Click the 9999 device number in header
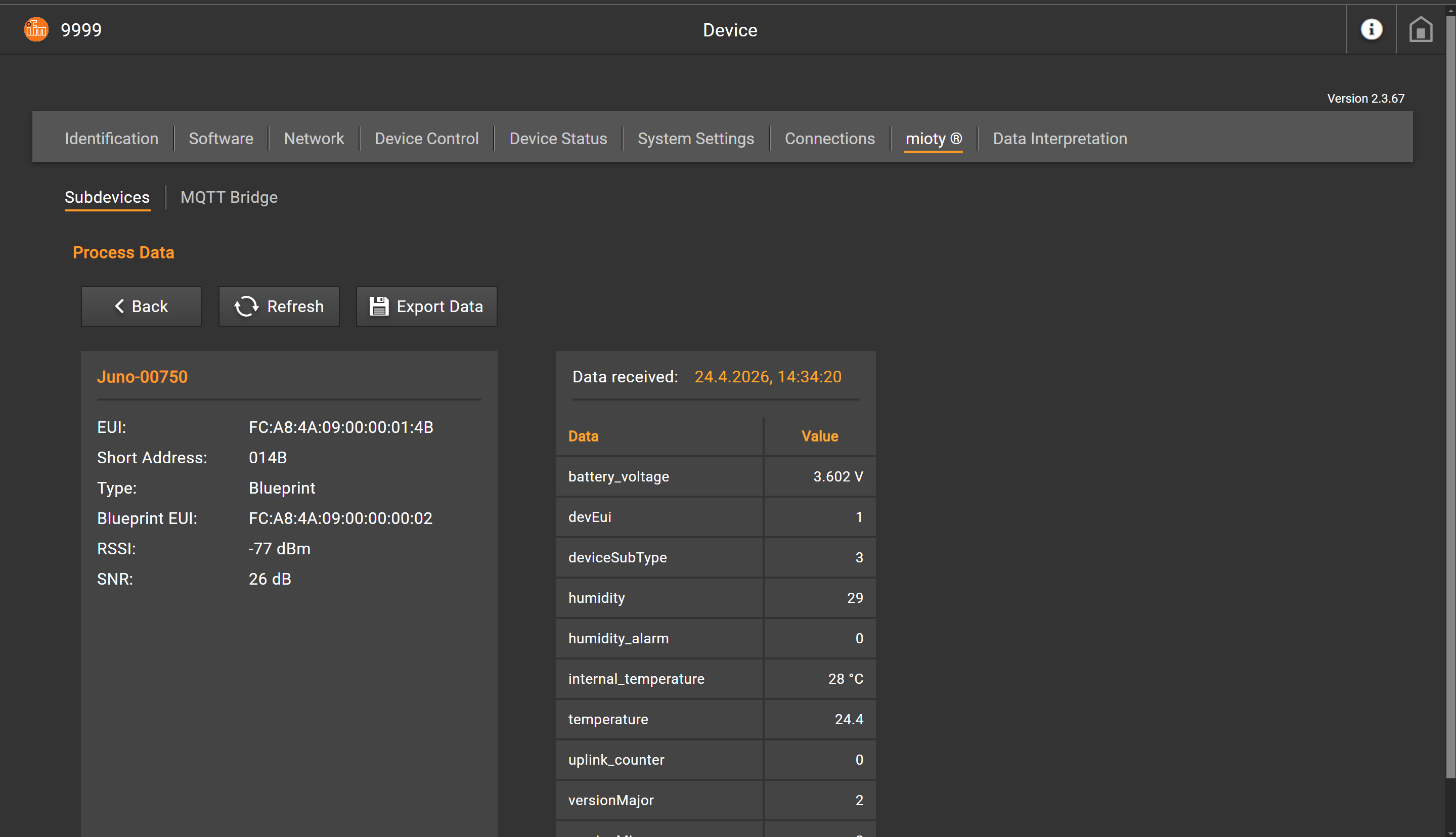 [x=81, y=30]
